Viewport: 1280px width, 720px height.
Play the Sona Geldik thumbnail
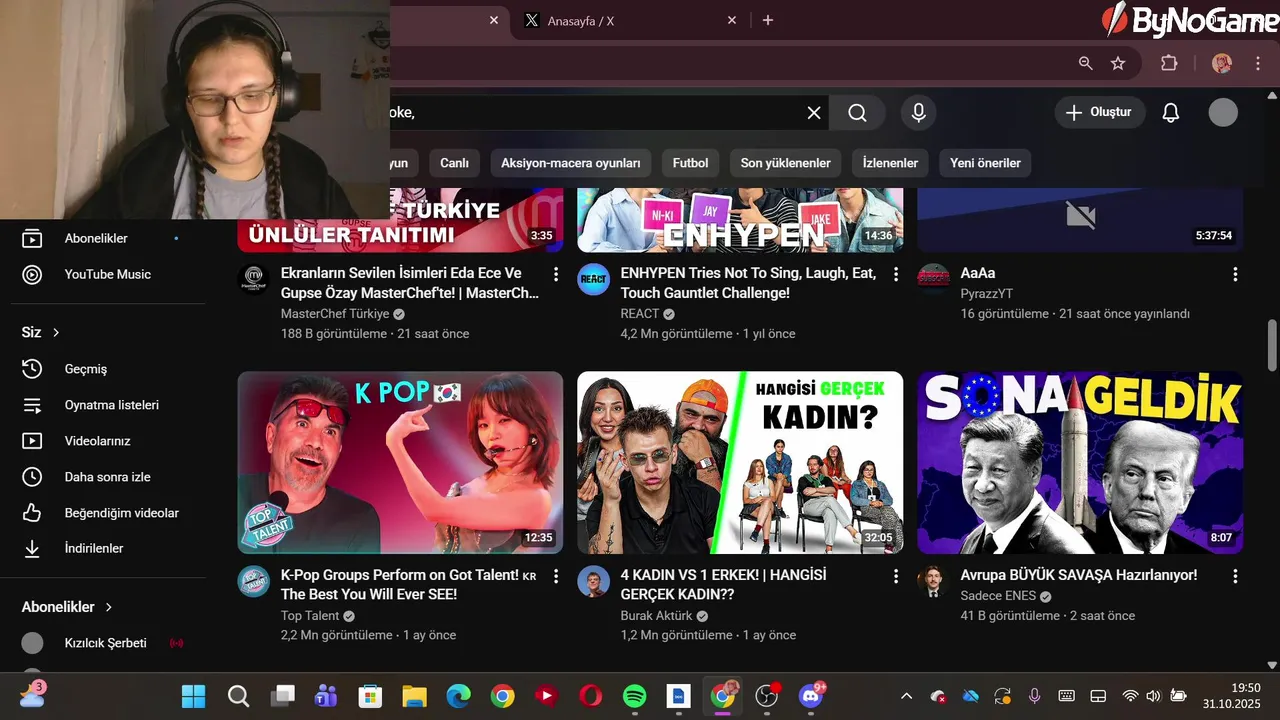coord(1080,463)
